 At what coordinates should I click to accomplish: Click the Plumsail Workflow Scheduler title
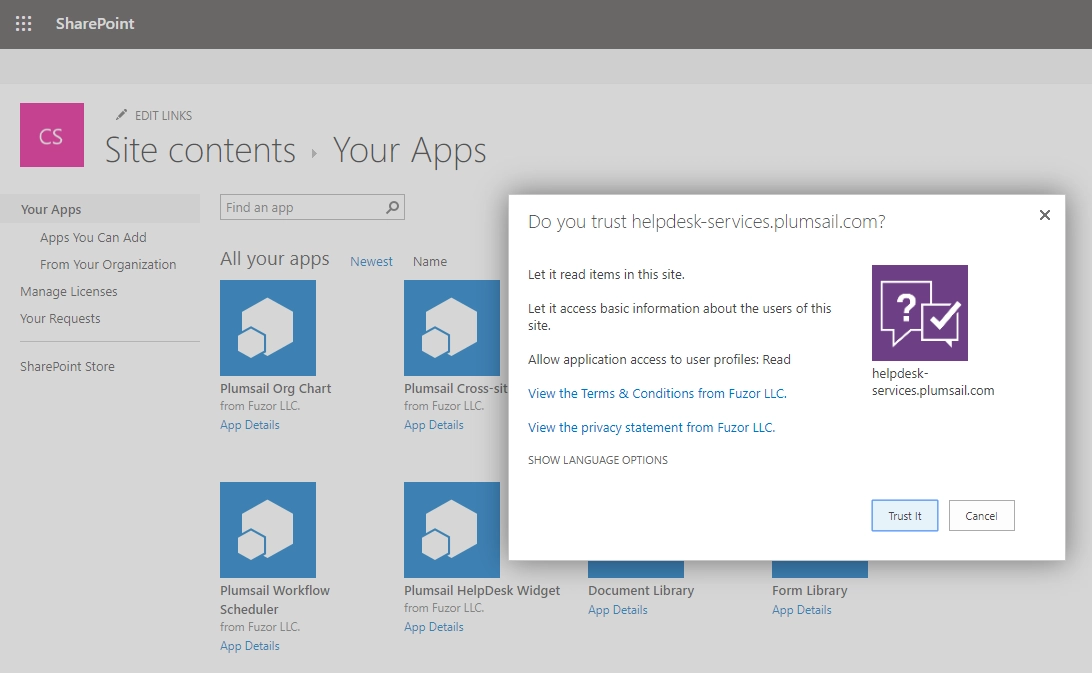tap(274, 600)
